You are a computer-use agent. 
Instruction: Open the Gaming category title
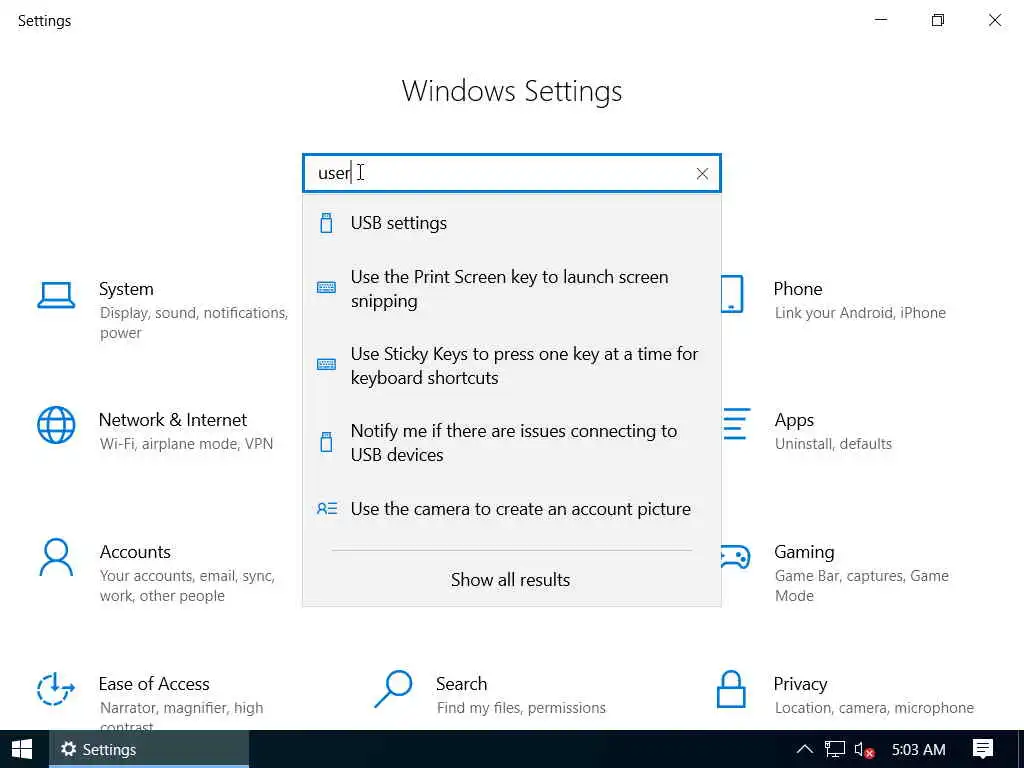click(x=804, y=552)
